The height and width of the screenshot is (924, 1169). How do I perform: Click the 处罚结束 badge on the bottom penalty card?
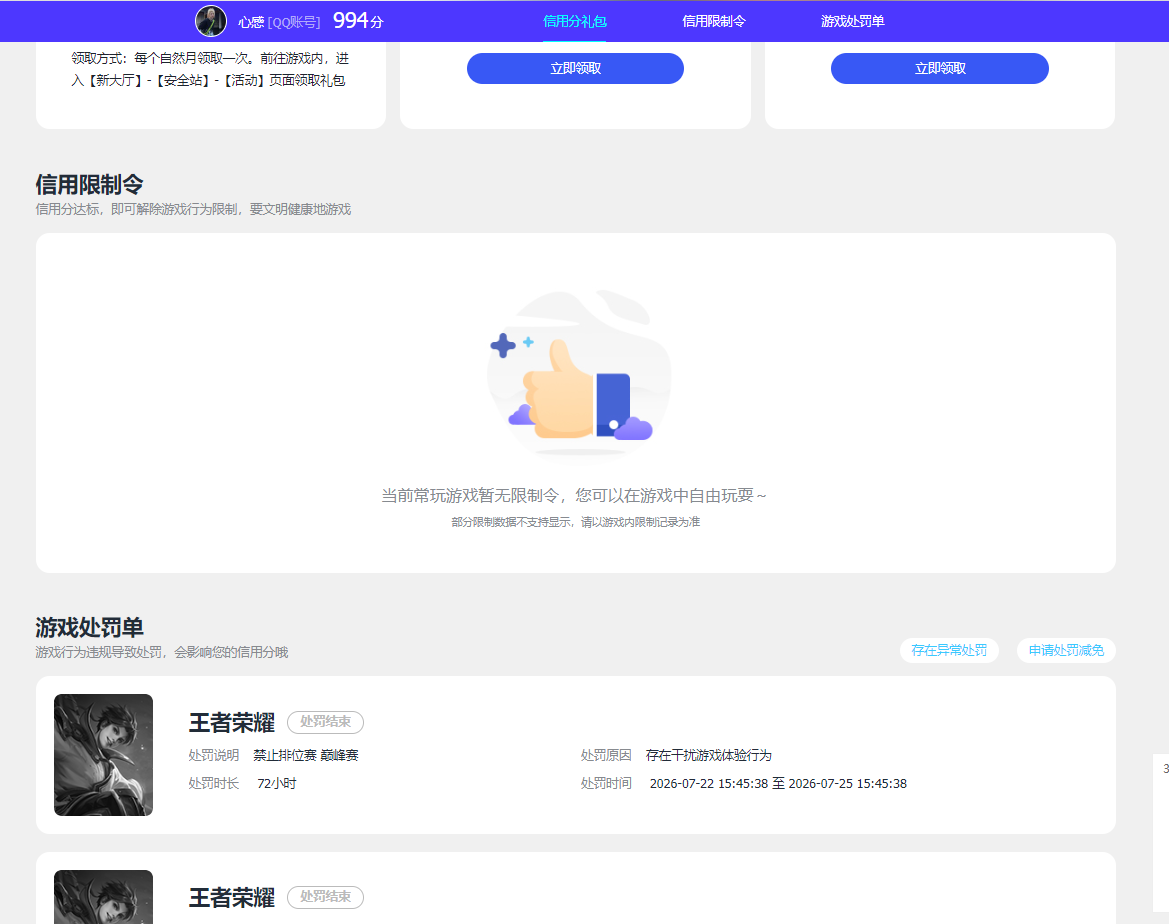coord(325,897)
